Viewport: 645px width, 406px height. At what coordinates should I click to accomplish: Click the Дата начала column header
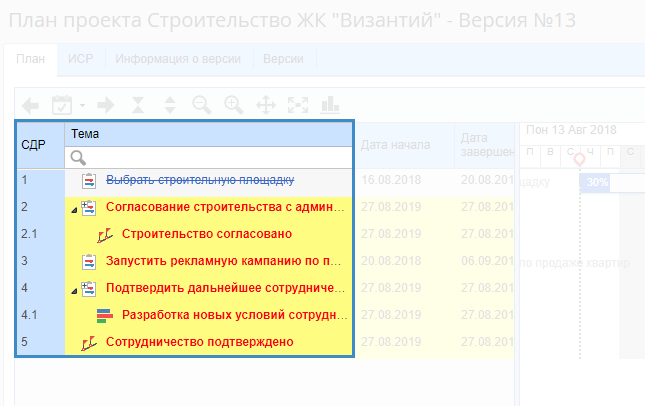pos(405,145)
